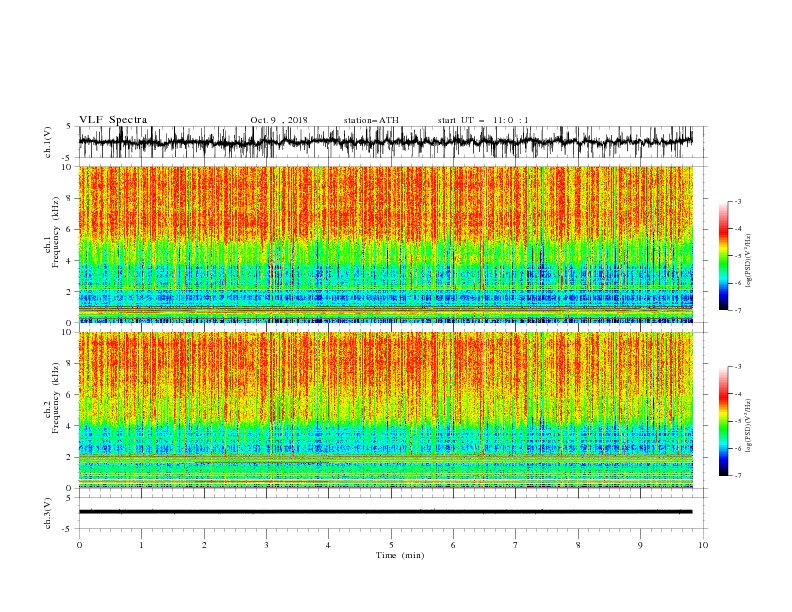Click the '2' time axis tick label
This screenshot has height=612, width=792.
(x=204, y=545)
